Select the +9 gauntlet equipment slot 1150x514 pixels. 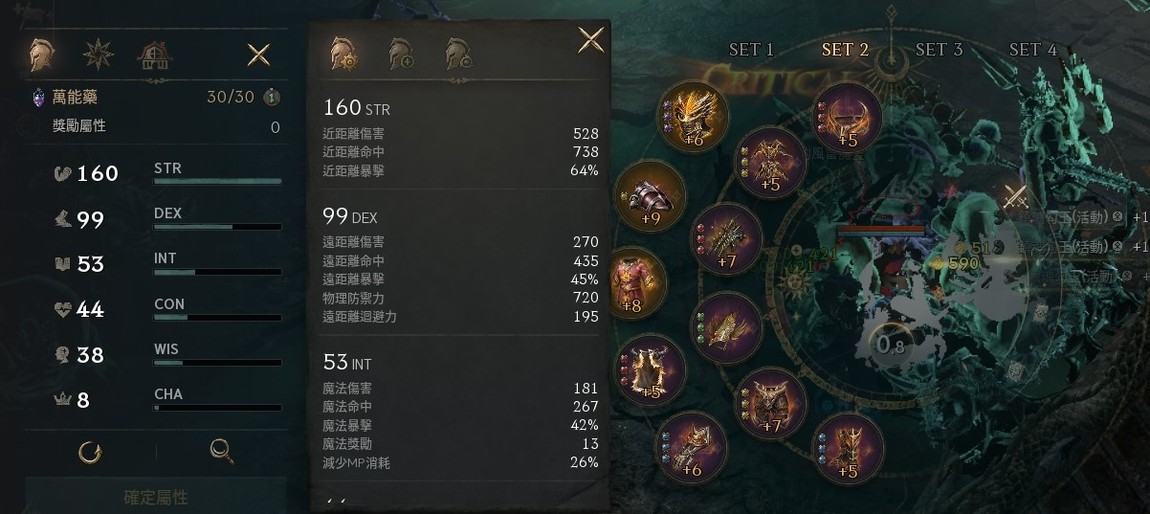pyautogui.click(x=651, y=197)
